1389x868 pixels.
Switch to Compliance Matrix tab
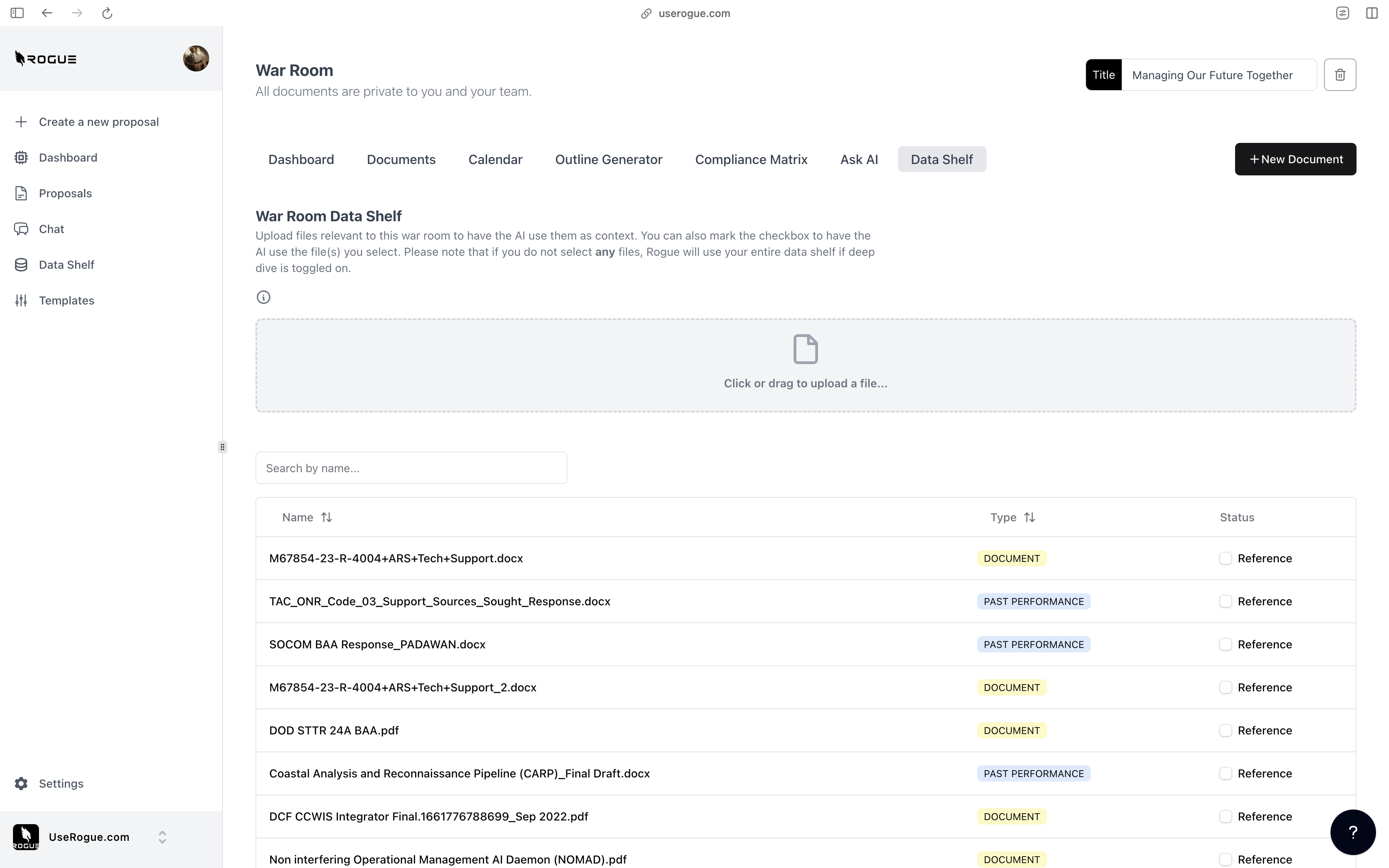(x=751, y=160)
